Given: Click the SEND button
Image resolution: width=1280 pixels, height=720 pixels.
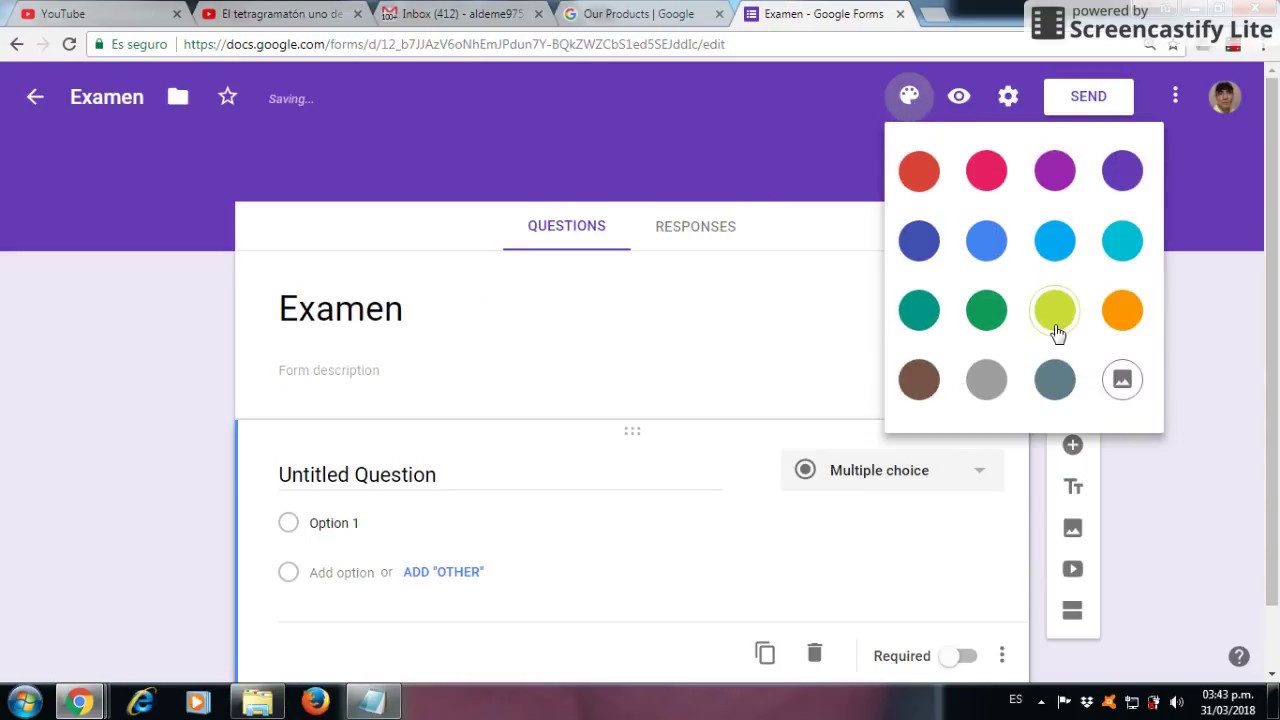Looking at the screenshot, I should point(1088,96).
